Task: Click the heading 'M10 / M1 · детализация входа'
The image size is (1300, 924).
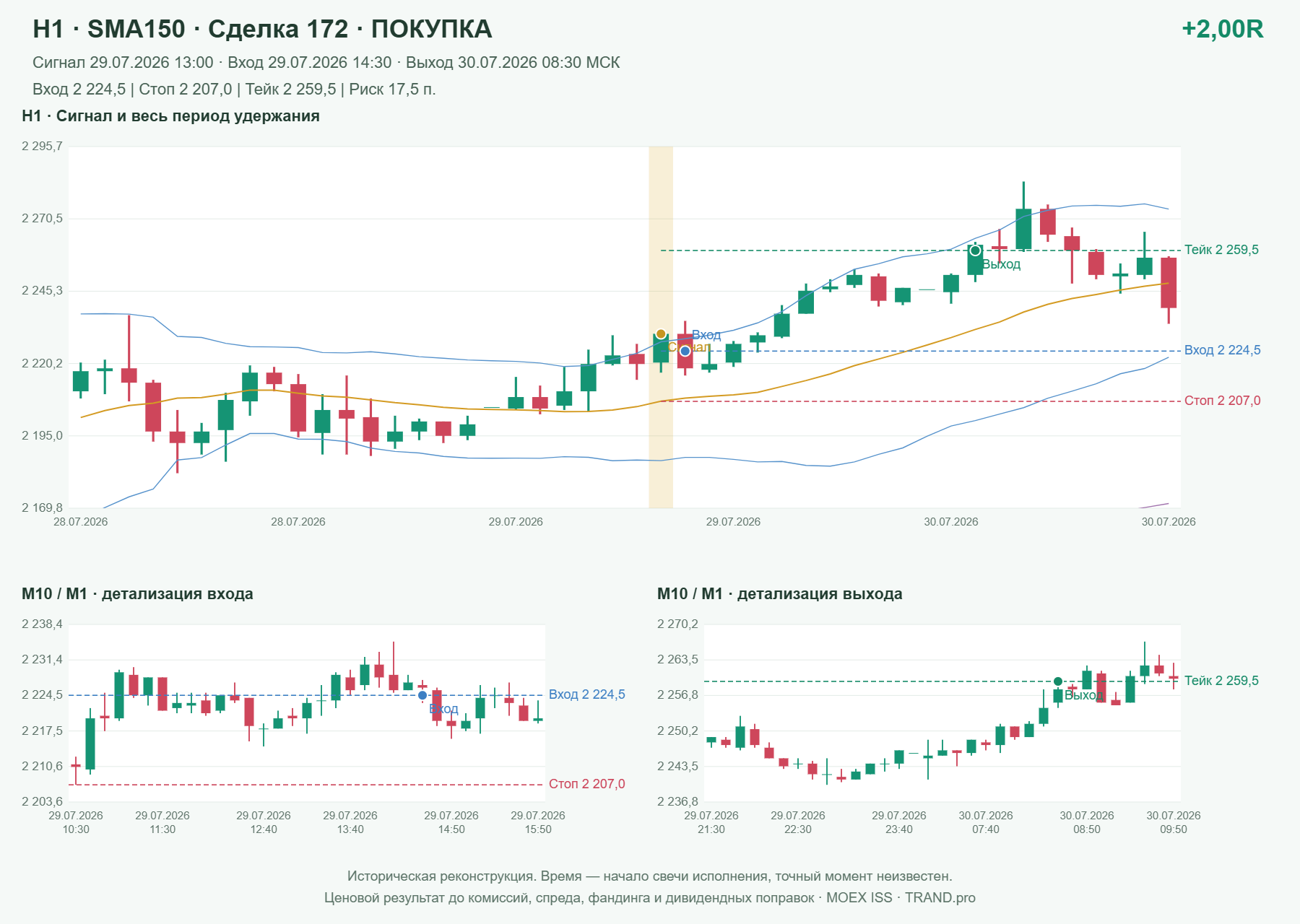Action: point(137,594)
